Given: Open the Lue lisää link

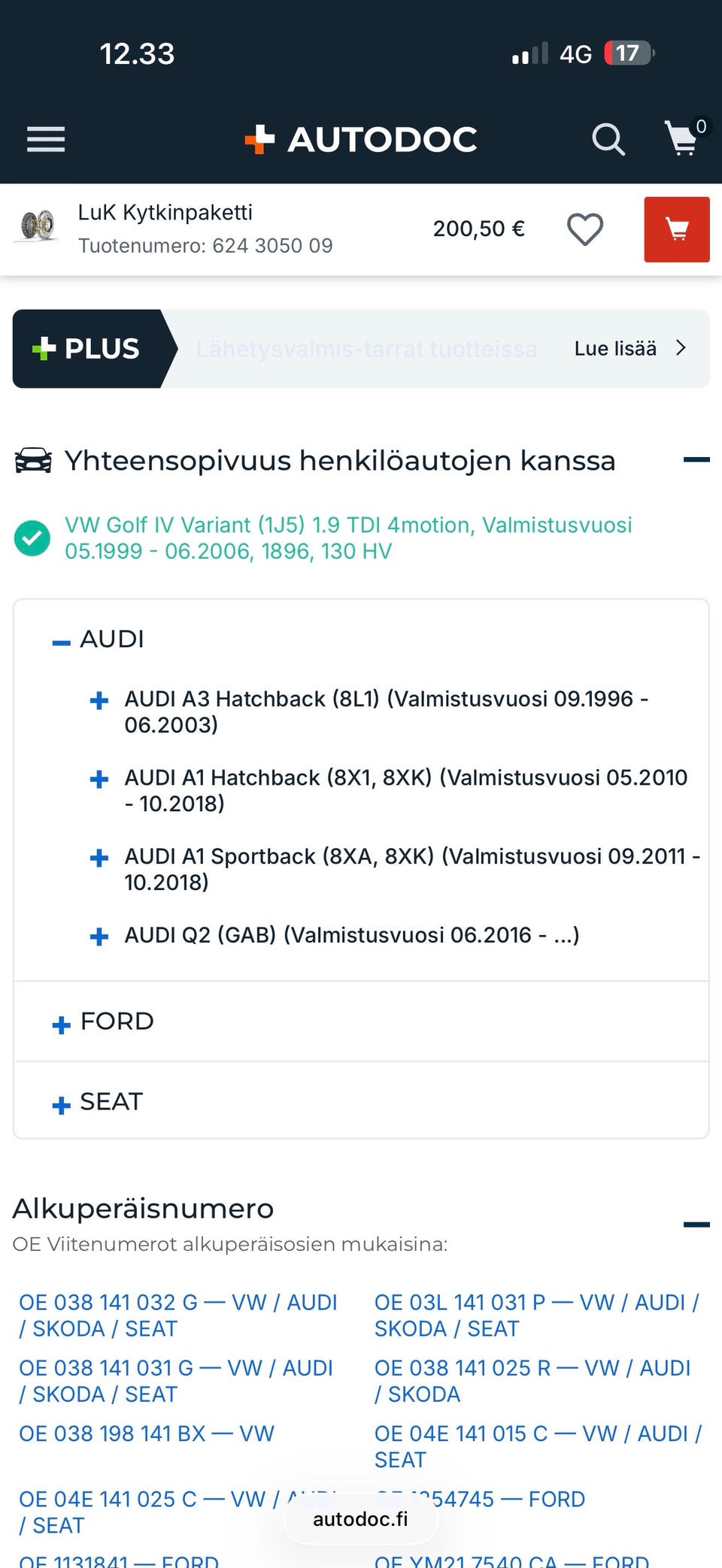Looking at the screenshot, I should pyautogui.click(x=629, y=349).
